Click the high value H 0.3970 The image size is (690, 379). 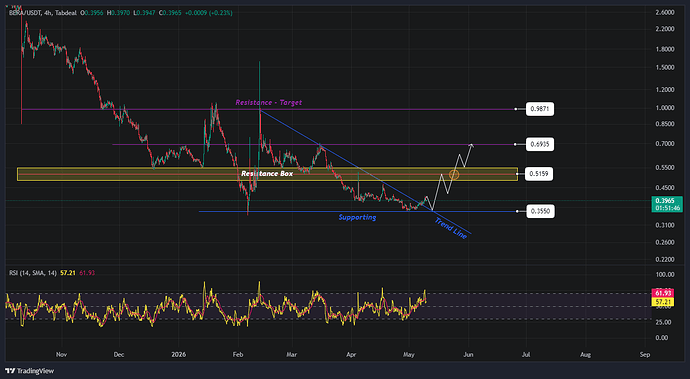[x=118, y=13]
